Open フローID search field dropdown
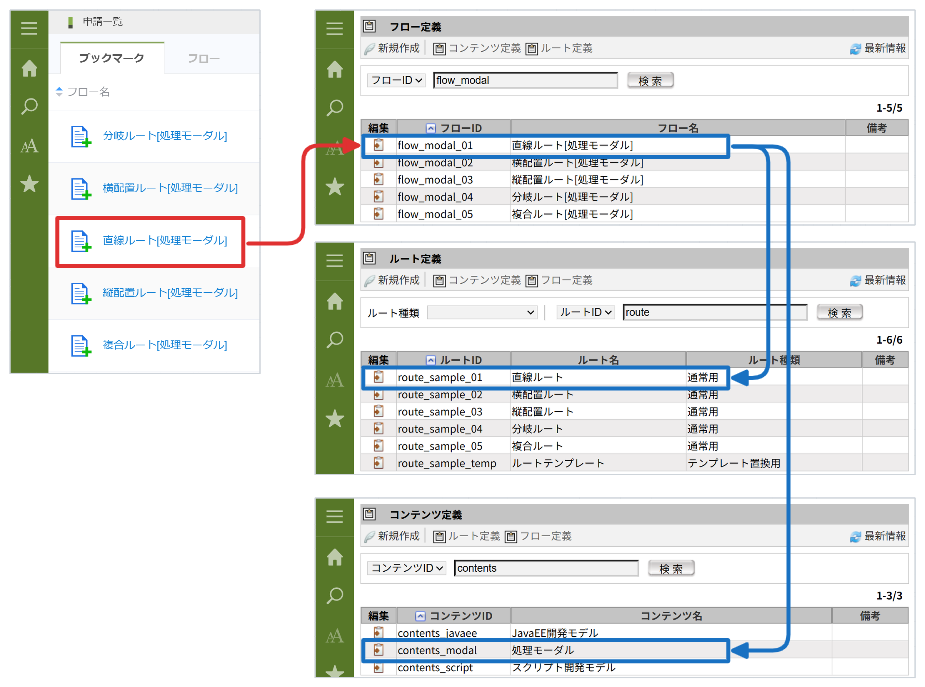 pyautogui.click(x=396, y=80)
